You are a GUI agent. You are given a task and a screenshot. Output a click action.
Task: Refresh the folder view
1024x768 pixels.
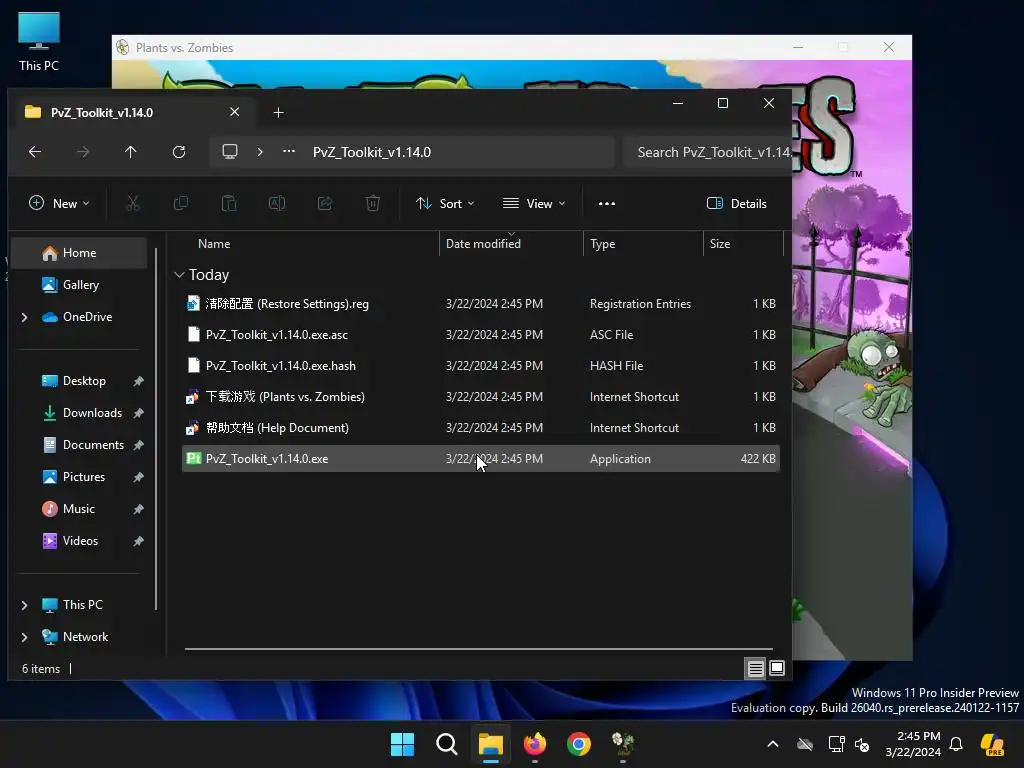(179, 152)
